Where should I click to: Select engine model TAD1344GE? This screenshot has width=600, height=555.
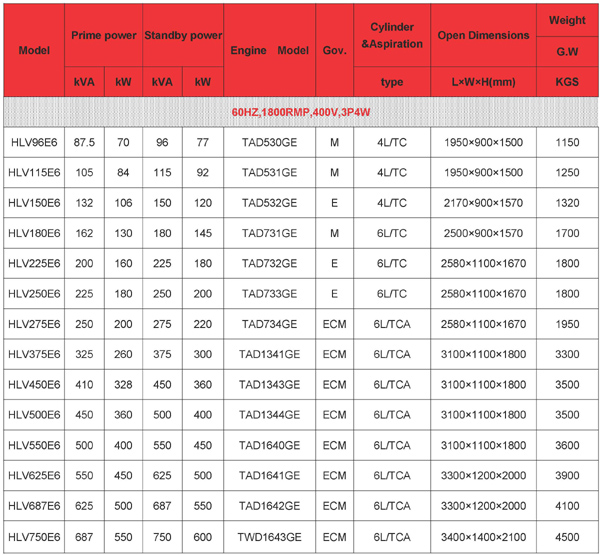click(269, 415)
